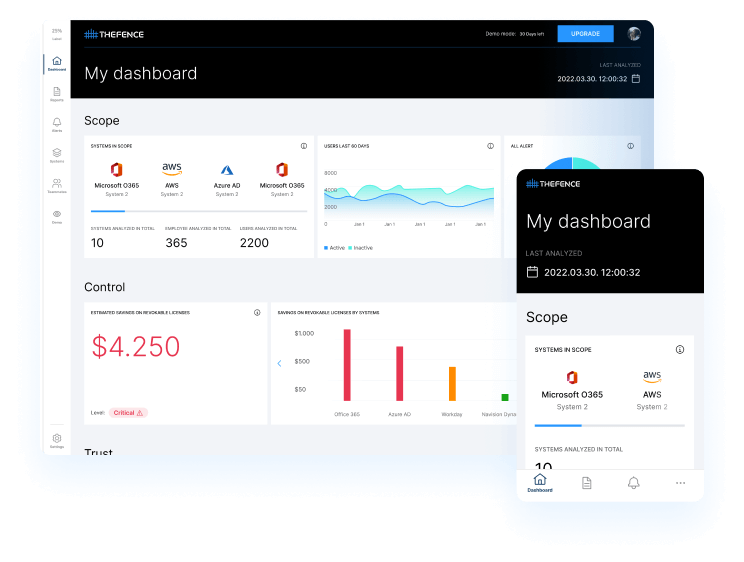Open calendar icon in mobile last analyzed
744x562 pixels.
[x=532, y=272]
